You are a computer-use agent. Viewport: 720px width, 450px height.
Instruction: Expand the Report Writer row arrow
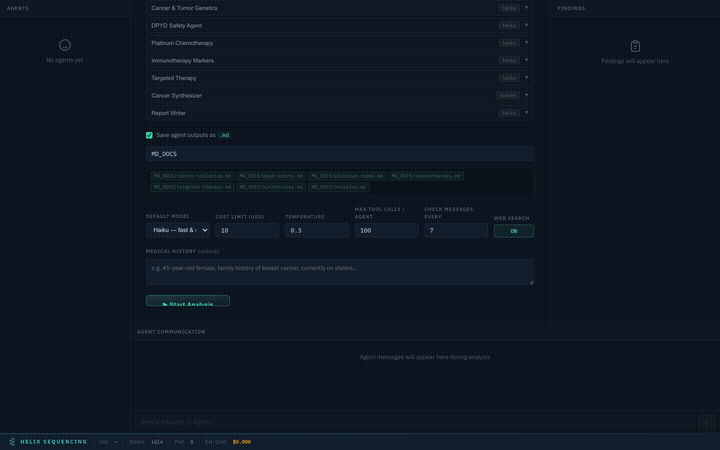click(x=526, y=112)
